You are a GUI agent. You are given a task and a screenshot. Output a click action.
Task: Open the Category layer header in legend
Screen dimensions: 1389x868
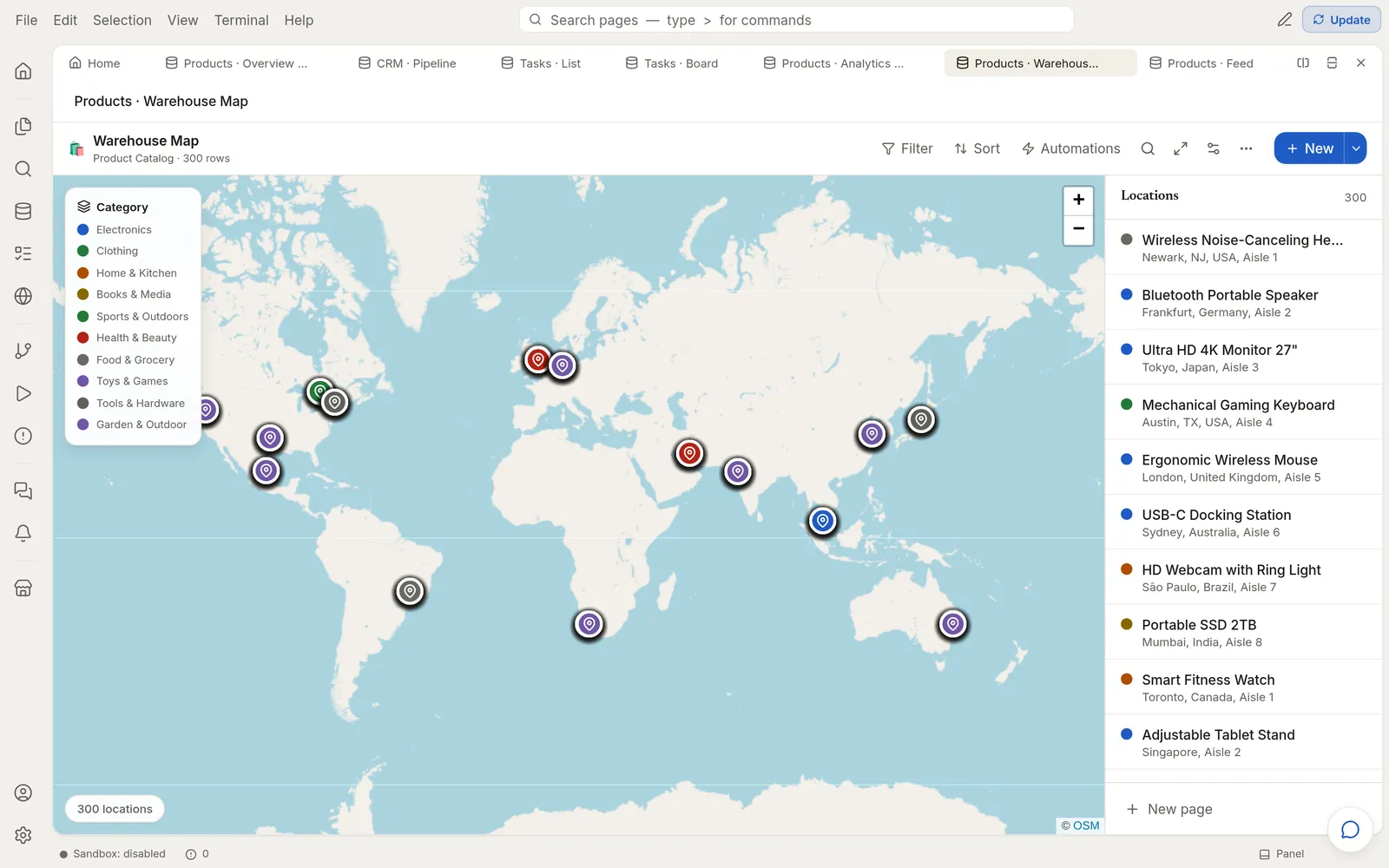(x=113, y=207)
